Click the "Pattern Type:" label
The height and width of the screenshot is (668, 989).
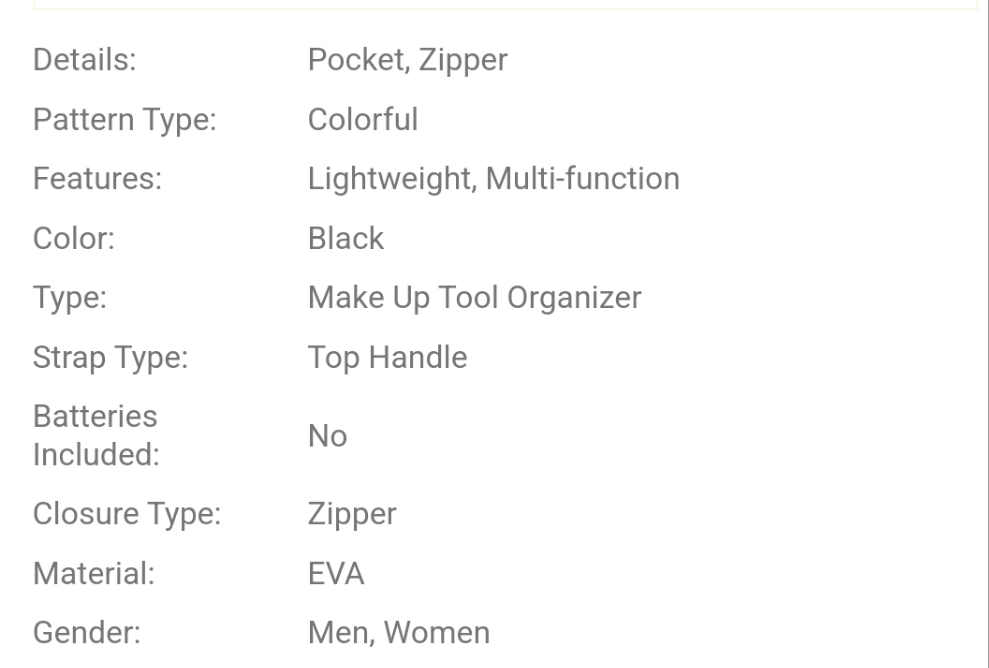coord(125,121)
